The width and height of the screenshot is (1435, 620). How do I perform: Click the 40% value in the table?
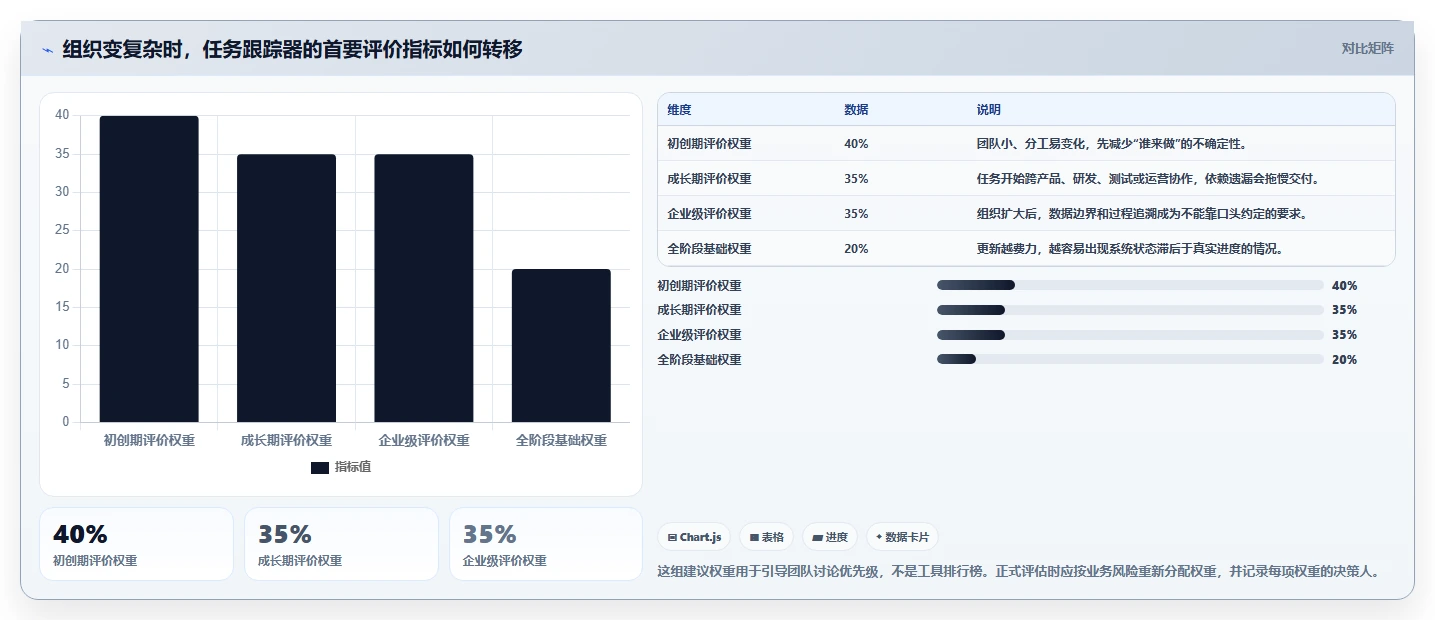856,144
